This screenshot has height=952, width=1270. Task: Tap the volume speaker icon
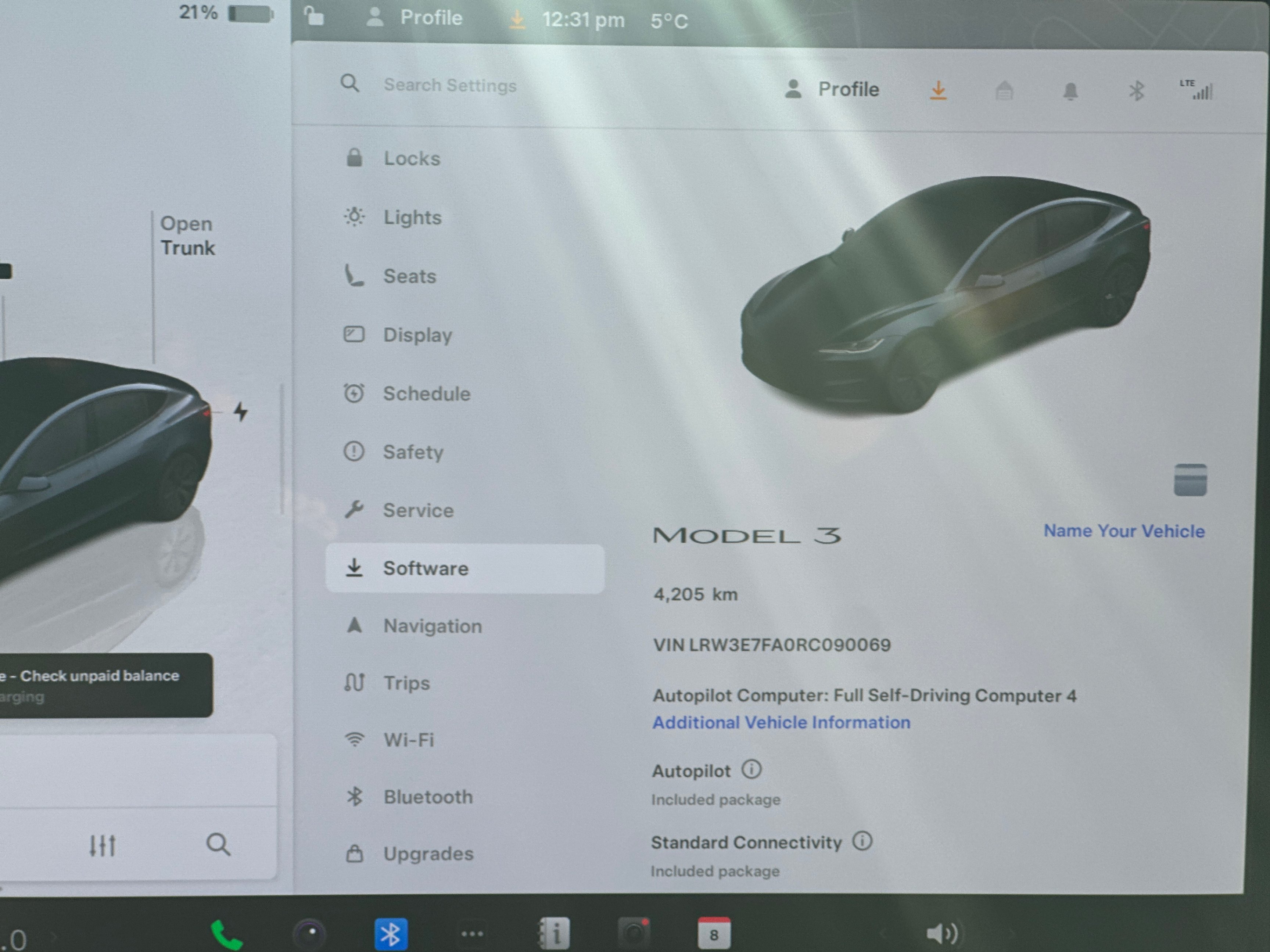point(941,934)
